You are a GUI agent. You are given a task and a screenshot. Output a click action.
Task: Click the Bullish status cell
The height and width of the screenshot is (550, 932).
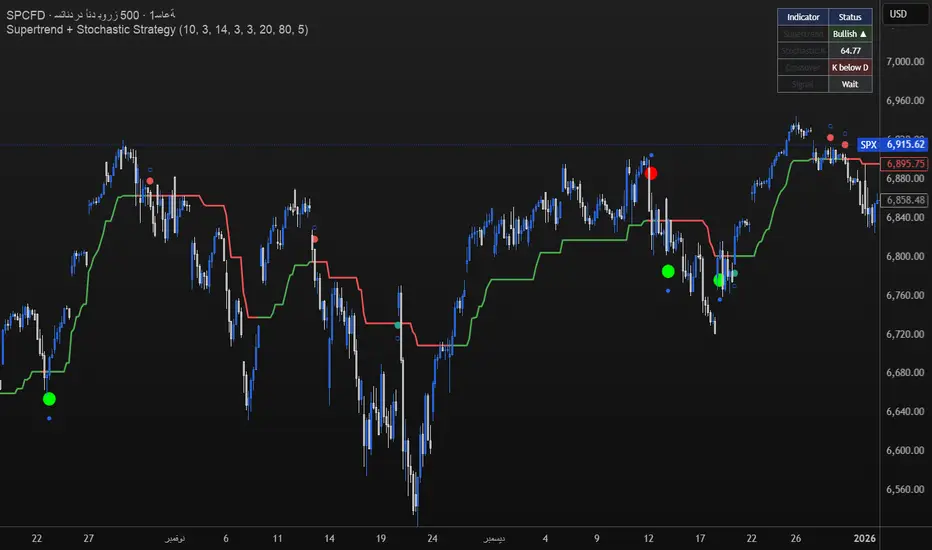[x=850, y=34]
